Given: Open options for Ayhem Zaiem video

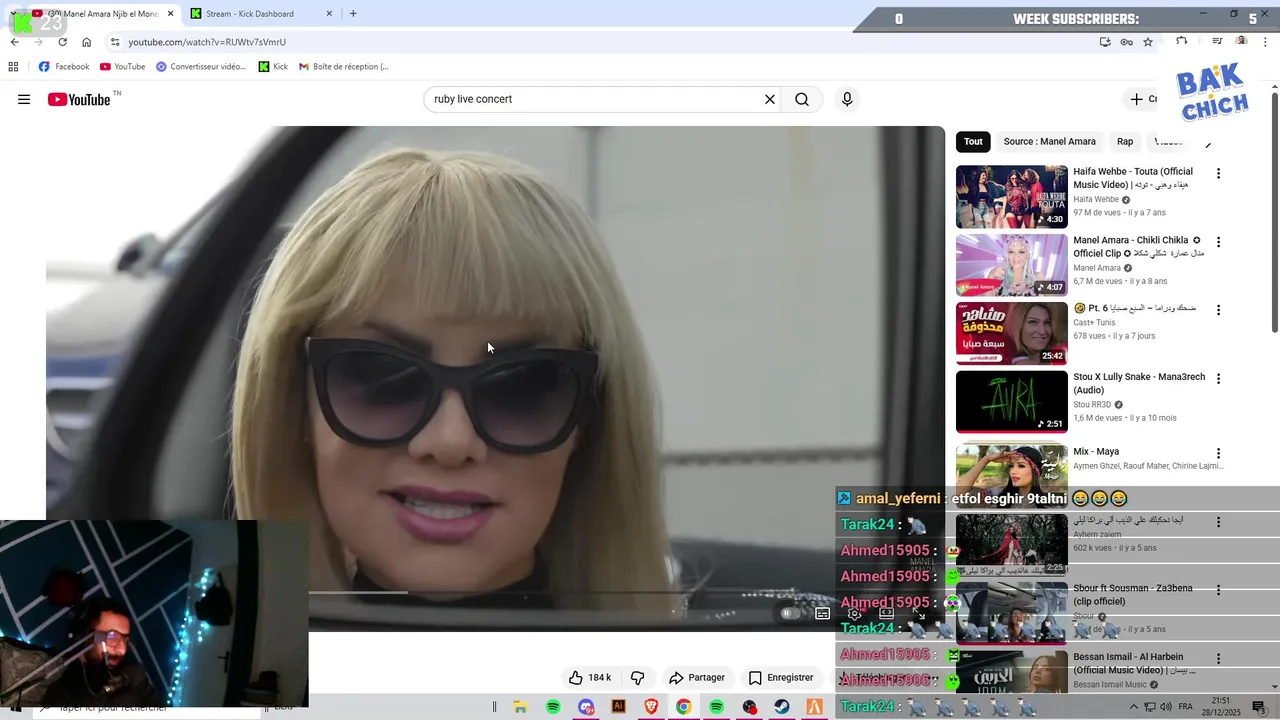Looking at the screenshot, I should (1218, 522).
